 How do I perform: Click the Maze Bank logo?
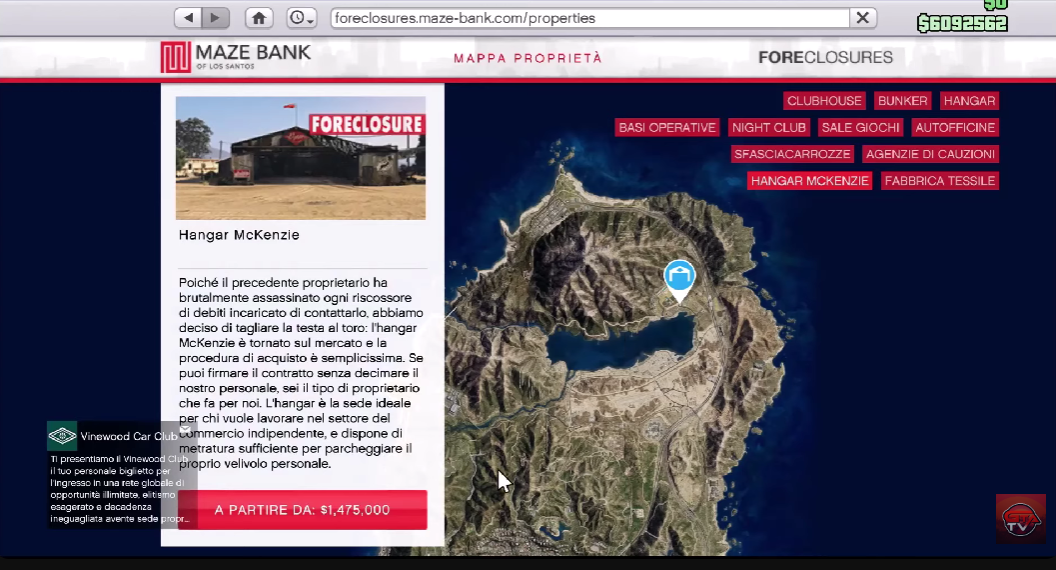[236, 57]
